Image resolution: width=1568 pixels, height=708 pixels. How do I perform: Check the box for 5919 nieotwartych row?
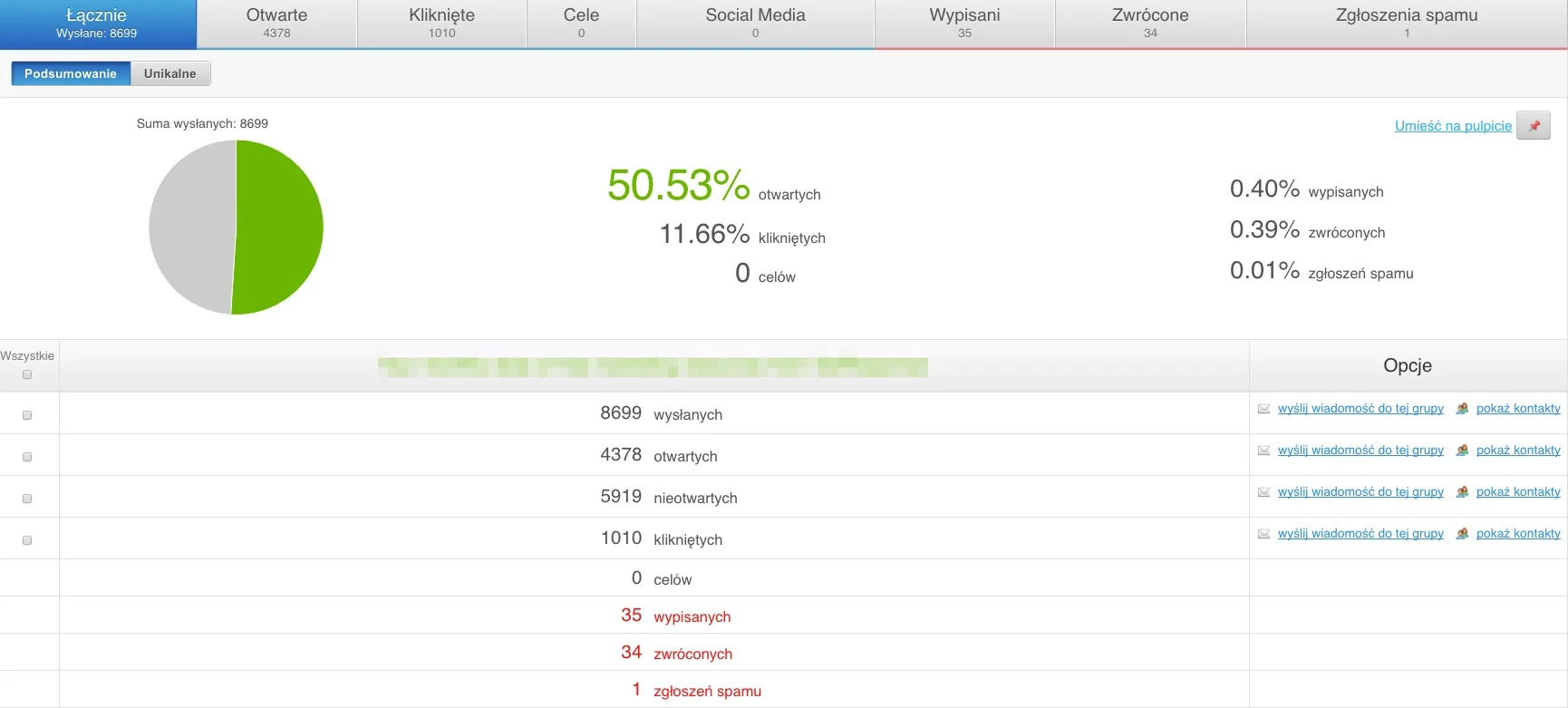(27, 499)
